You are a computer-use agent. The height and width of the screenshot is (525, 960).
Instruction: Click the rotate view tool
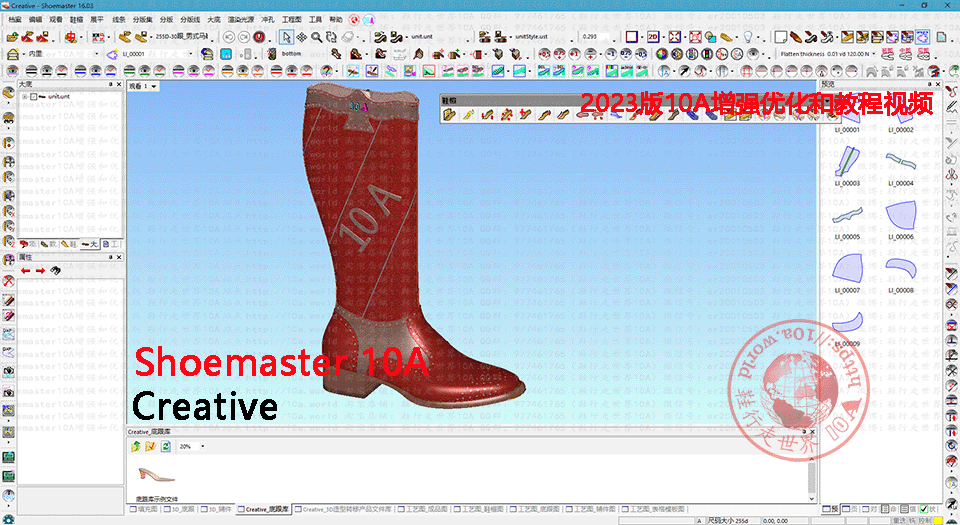coord(332,37)
